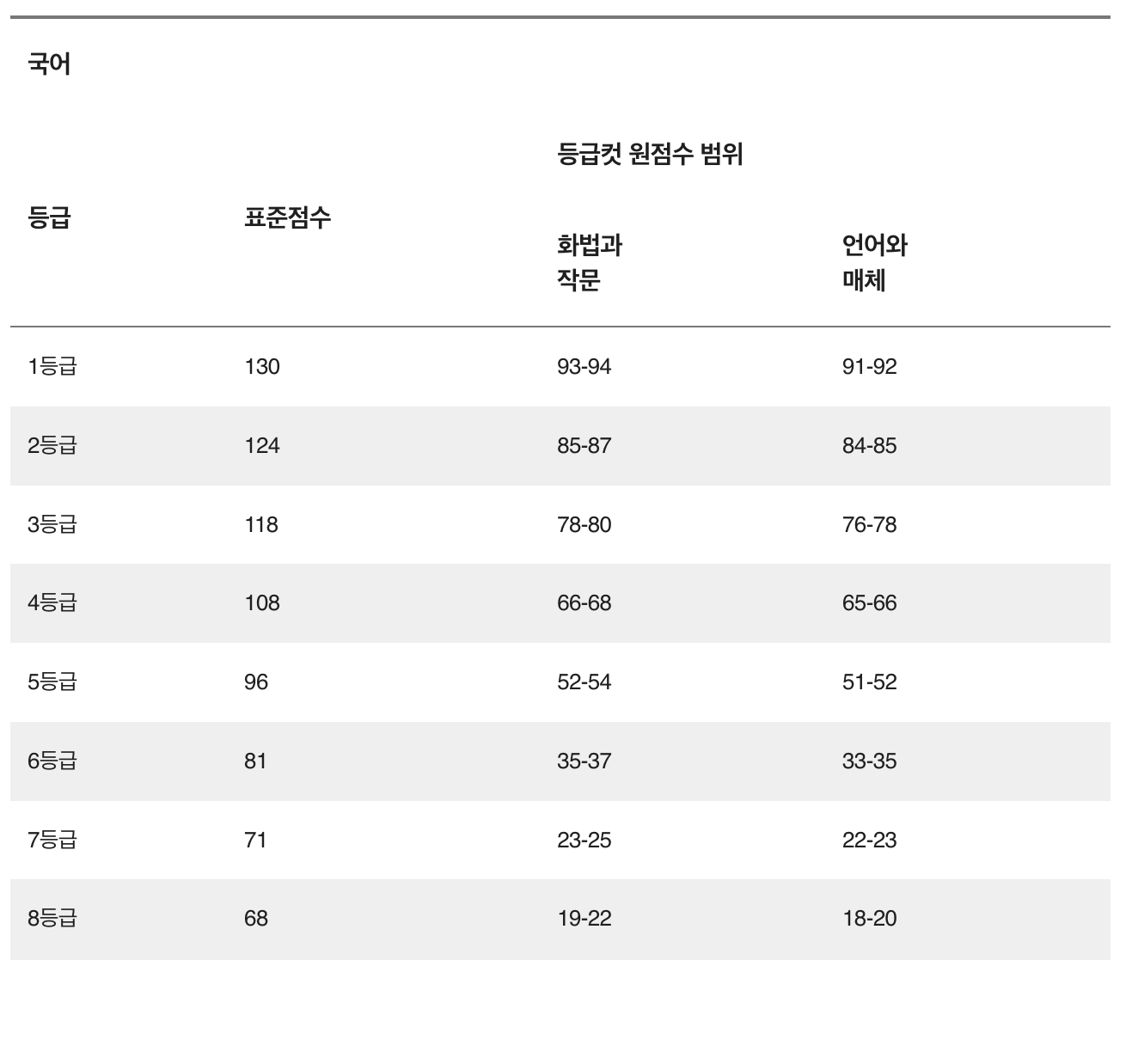Select the 35-37 score range cell

click(x=584, y=761)
